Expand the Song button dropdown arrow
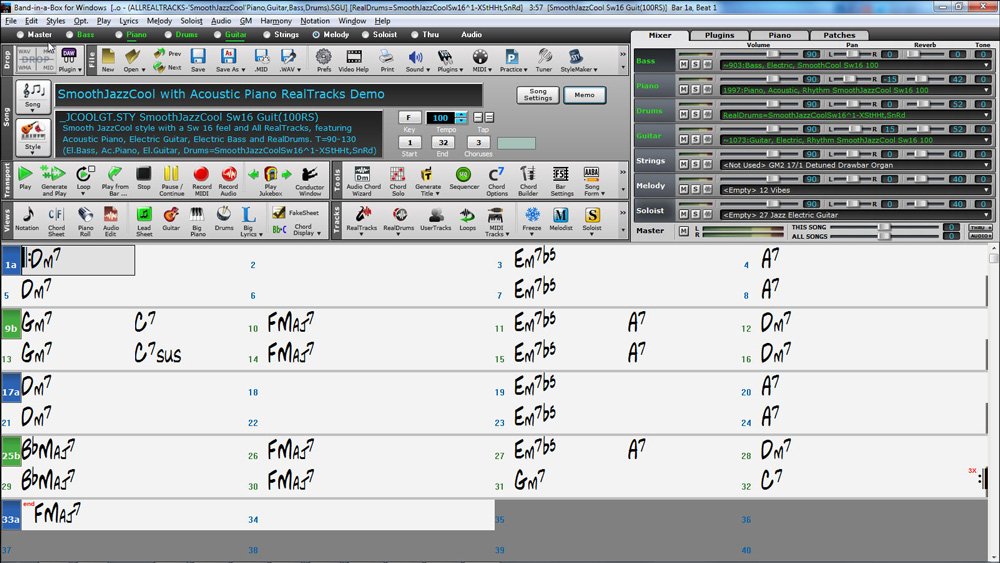This screenshot has width=1000, height=563. point(33,111)
